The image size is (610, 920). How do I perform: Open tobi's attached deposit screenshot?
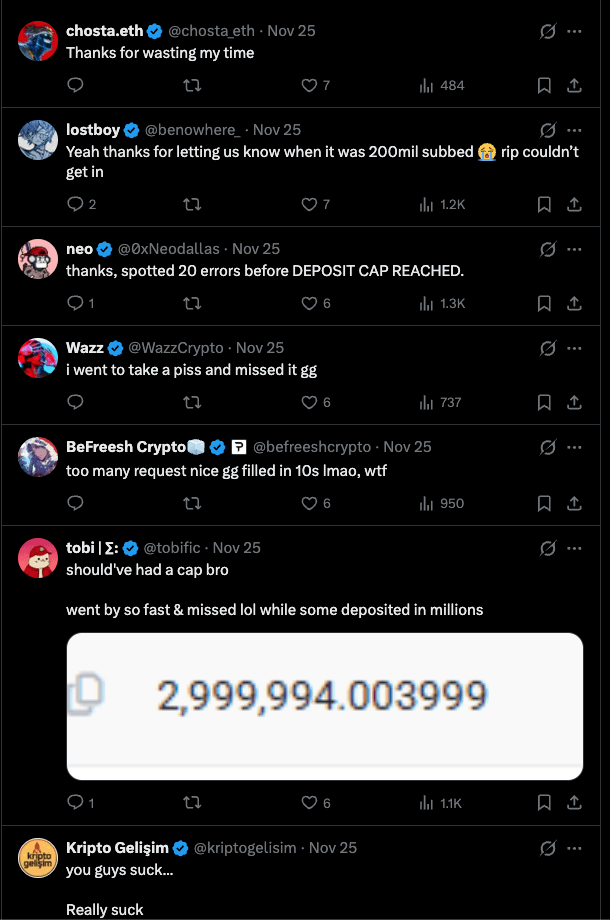tap(324, 706)
